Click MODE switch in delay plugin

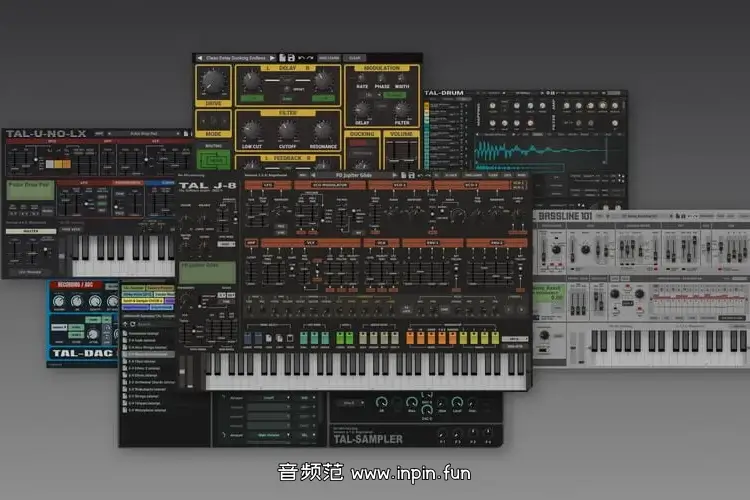click(213, 121)
